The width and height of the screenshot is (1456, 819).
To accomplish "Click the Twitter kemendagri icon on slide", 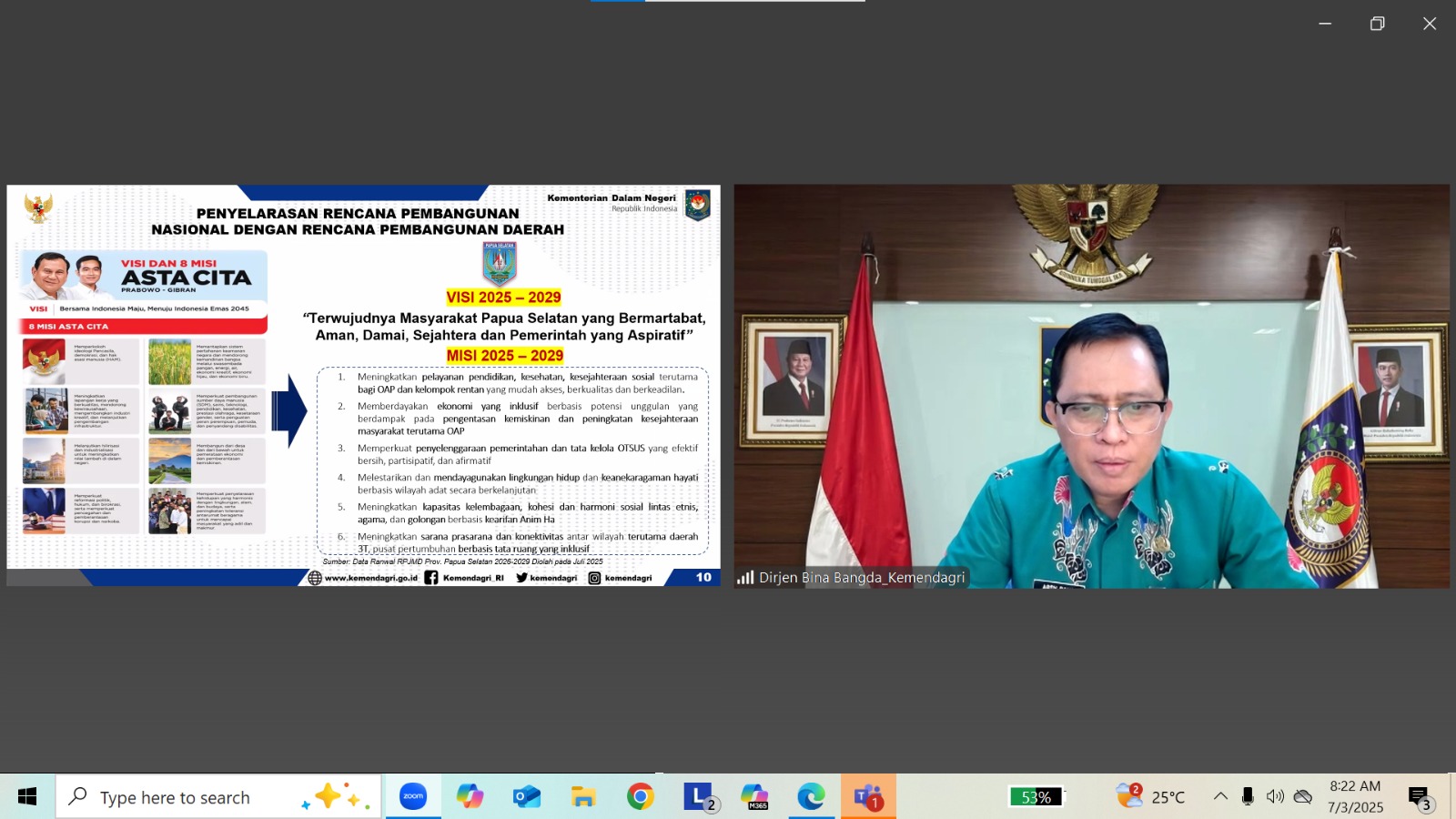I will click(521, 578).
